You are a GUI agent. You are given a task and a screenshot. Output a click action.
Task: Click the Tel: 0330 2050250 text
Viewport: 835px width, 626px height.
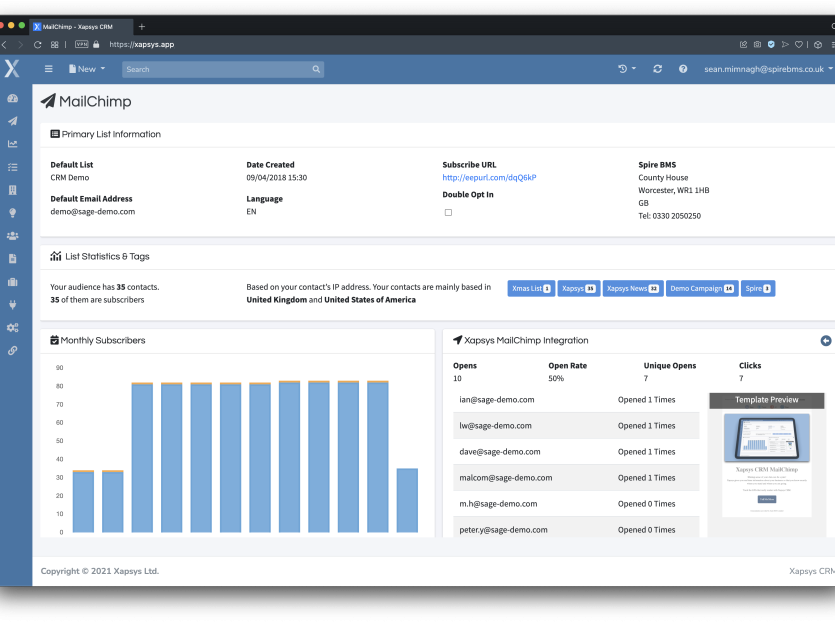point(669,216)
